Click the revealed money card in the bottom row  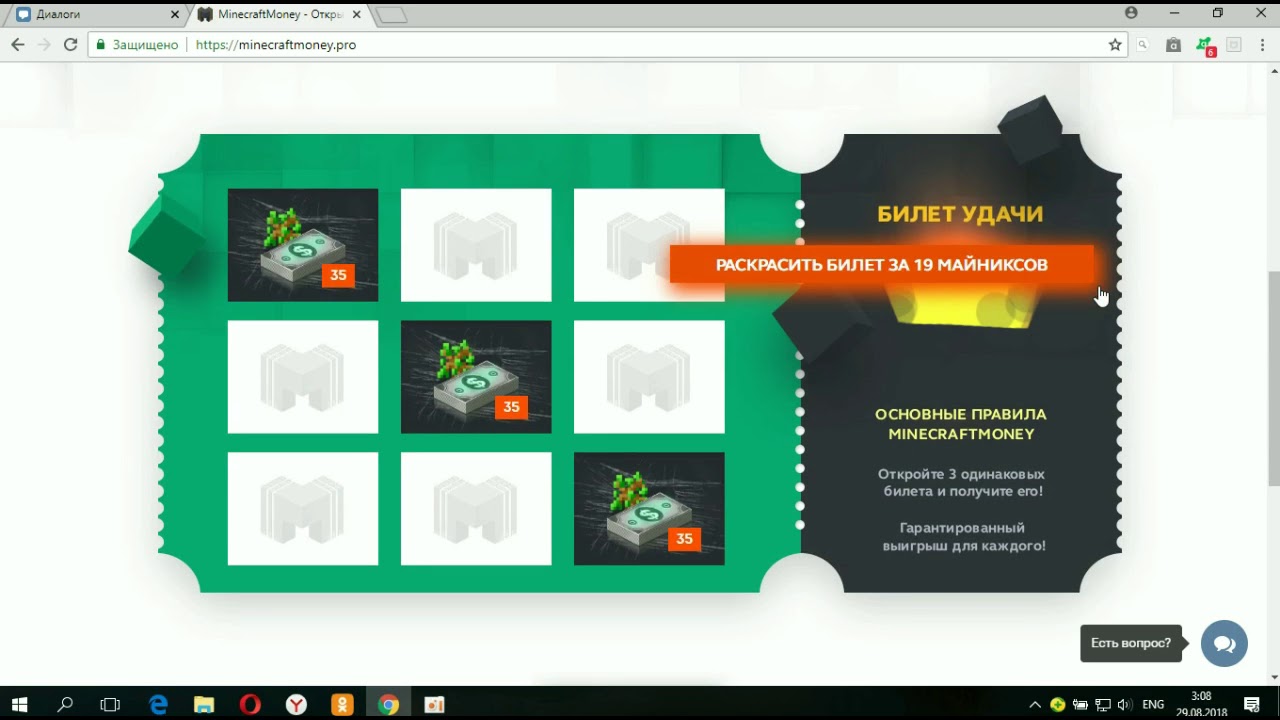click(x=649, y=509)
